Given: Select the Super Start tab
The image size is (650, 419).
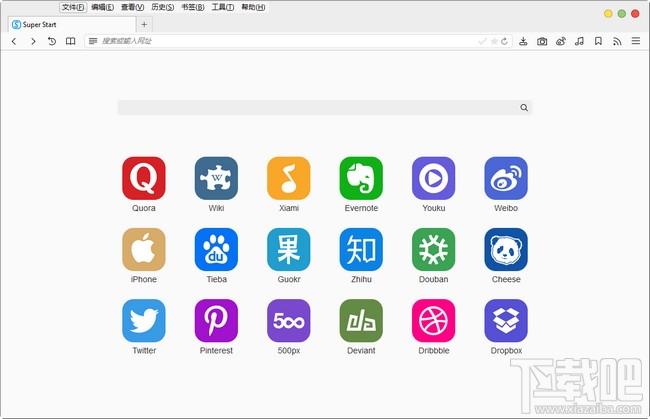Looking at the screenshot, I should click(x=72, y=24).
